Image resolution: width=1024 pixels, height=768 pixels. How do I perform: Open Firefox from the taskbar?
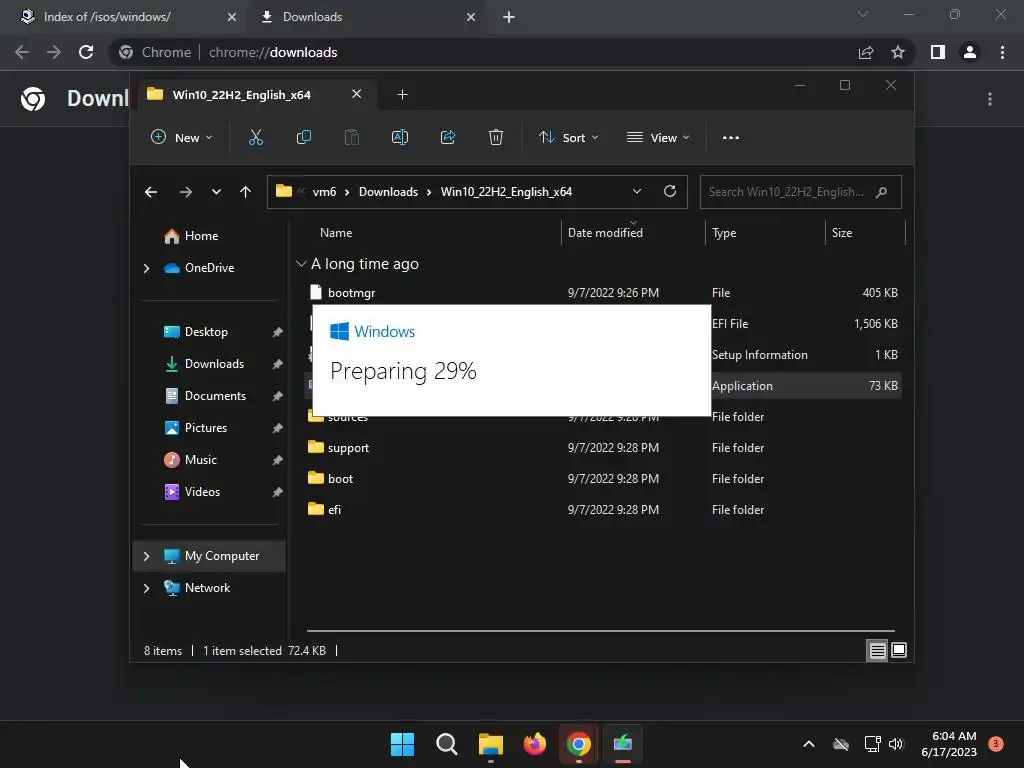[535, 744]
